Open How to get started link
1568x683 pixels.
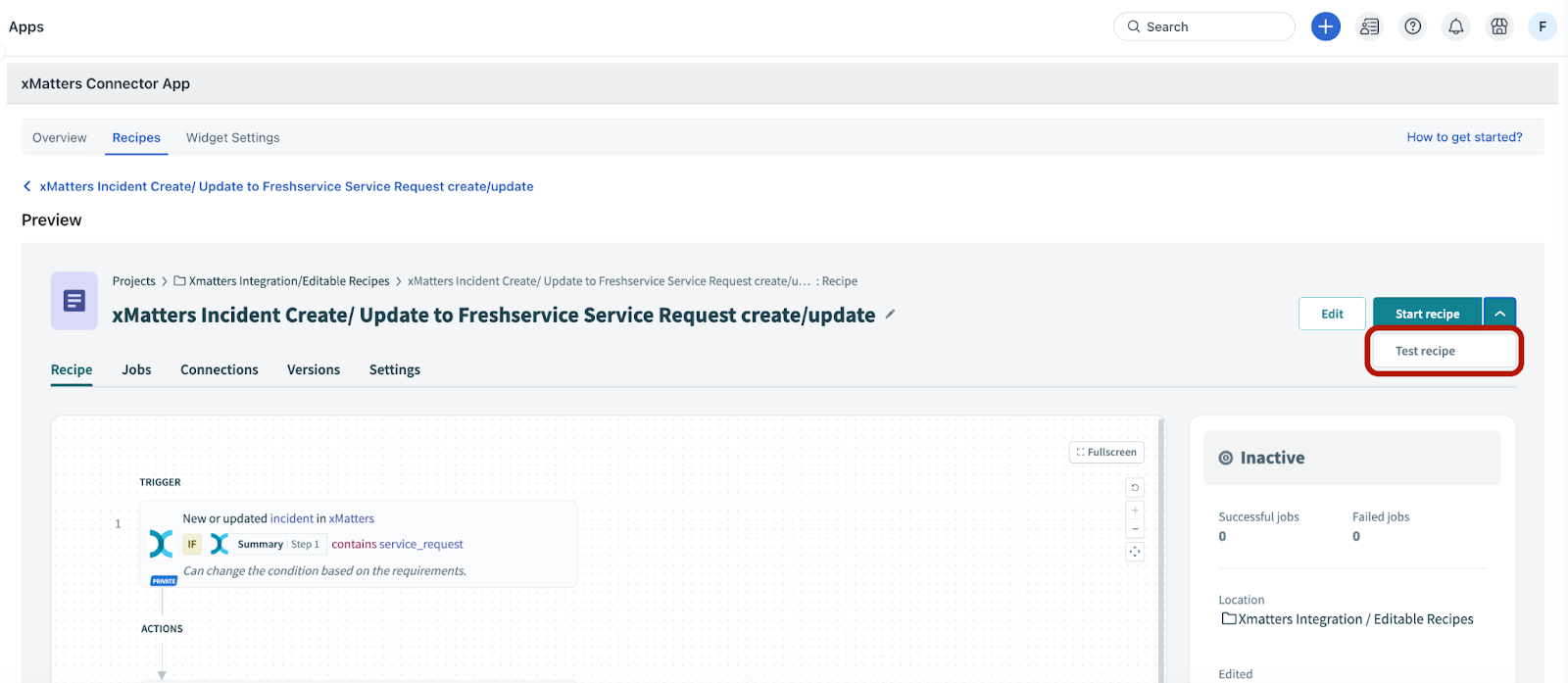click(x=1464, y=137)
